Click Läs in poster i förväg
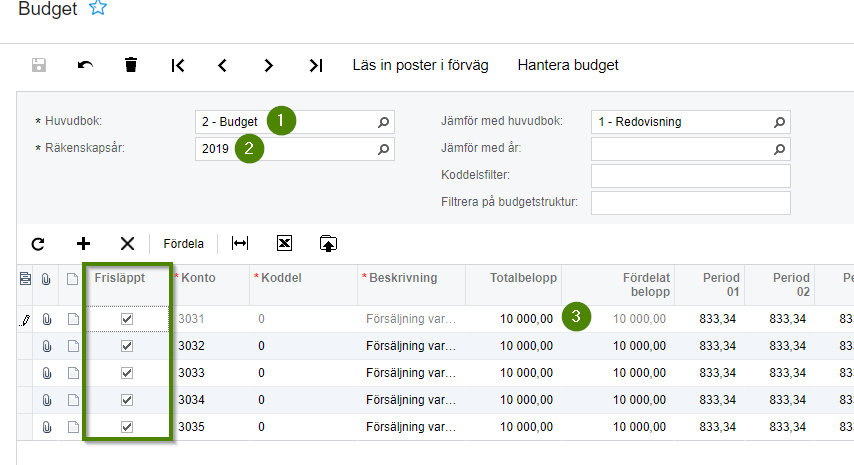Viewport: 854px width, 465px height. pyautogui.click(x=420, y=65)
